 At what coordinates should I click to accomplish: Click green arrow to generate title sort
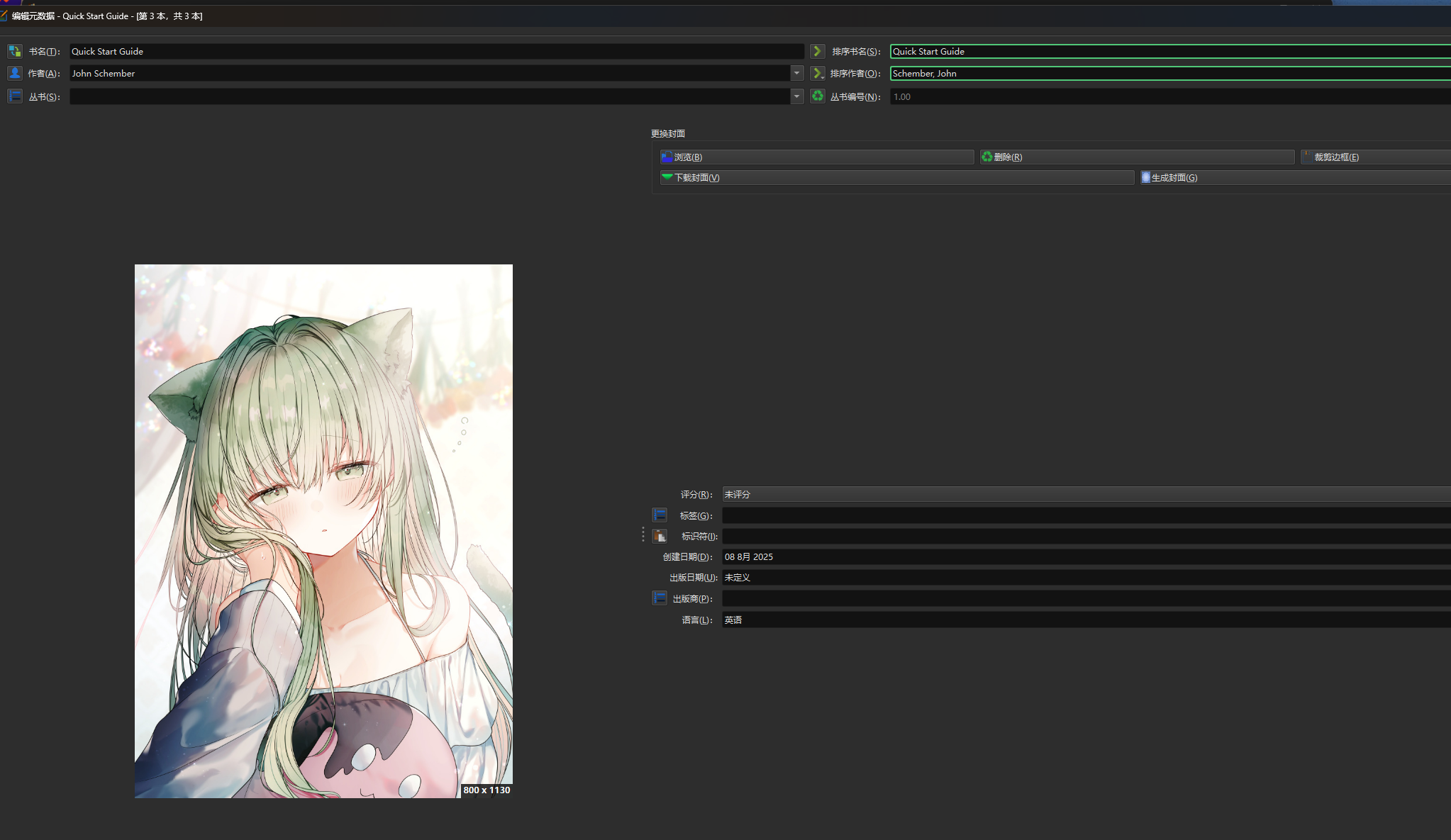817,51
